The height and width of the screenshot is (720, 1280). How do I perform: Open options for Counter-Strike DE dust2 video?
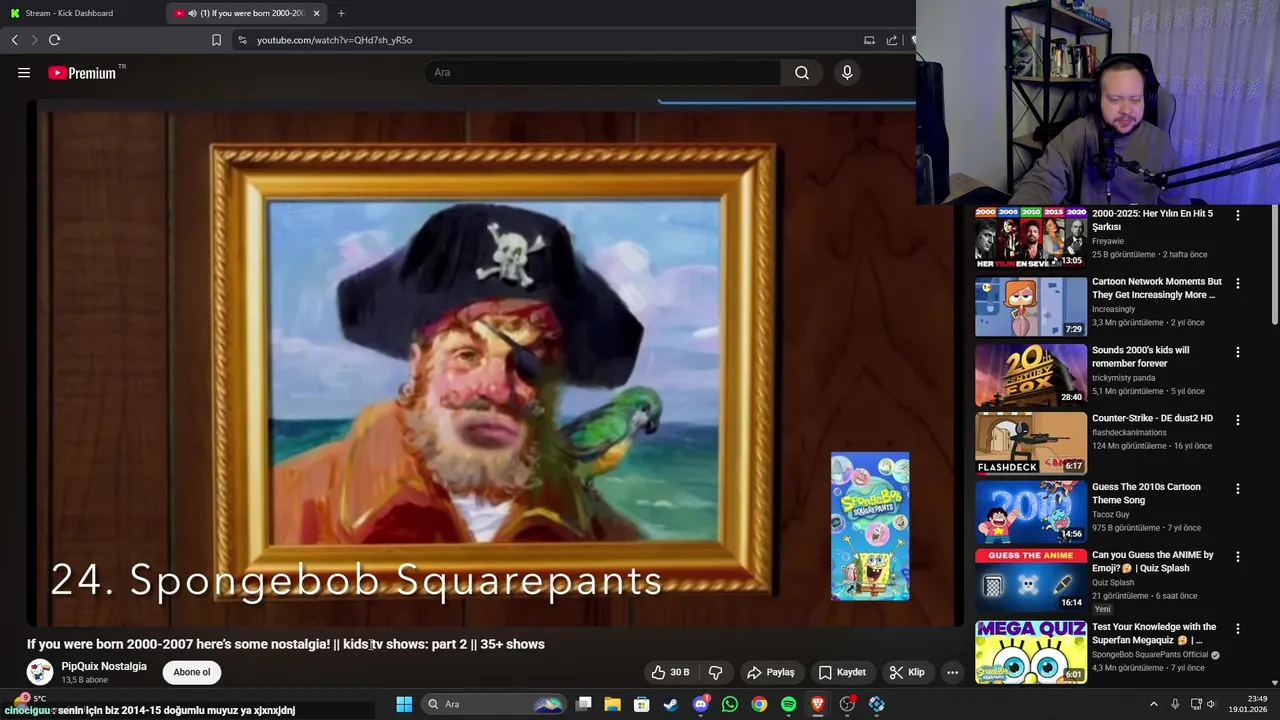[x=1238, y=420]
